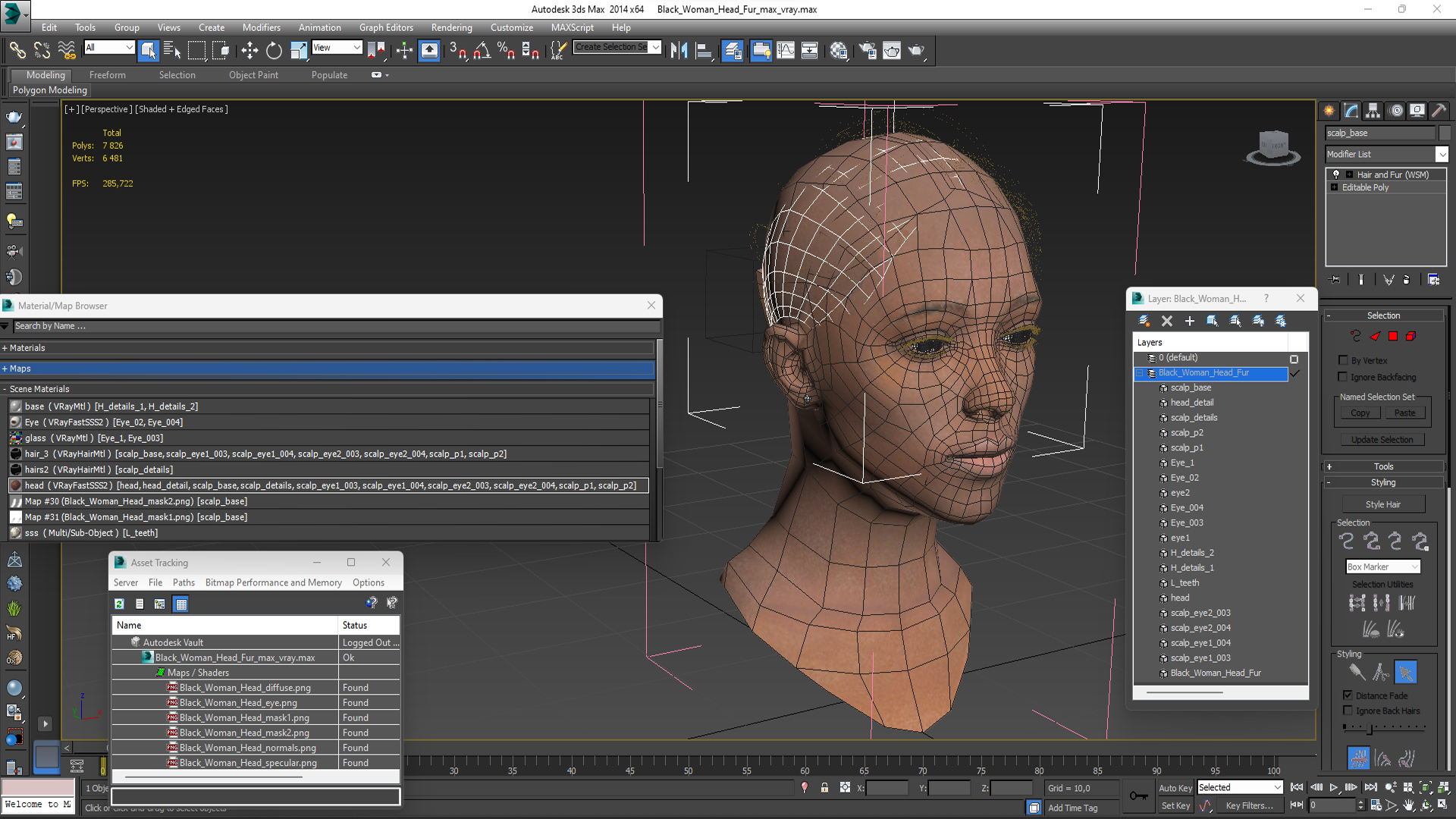Viewport: 1456px width, 819px height.
Task: Toggle current-layer check for Black_Woman_Head_Fur
Action: pyautogui.click(x=1294, y=373)
